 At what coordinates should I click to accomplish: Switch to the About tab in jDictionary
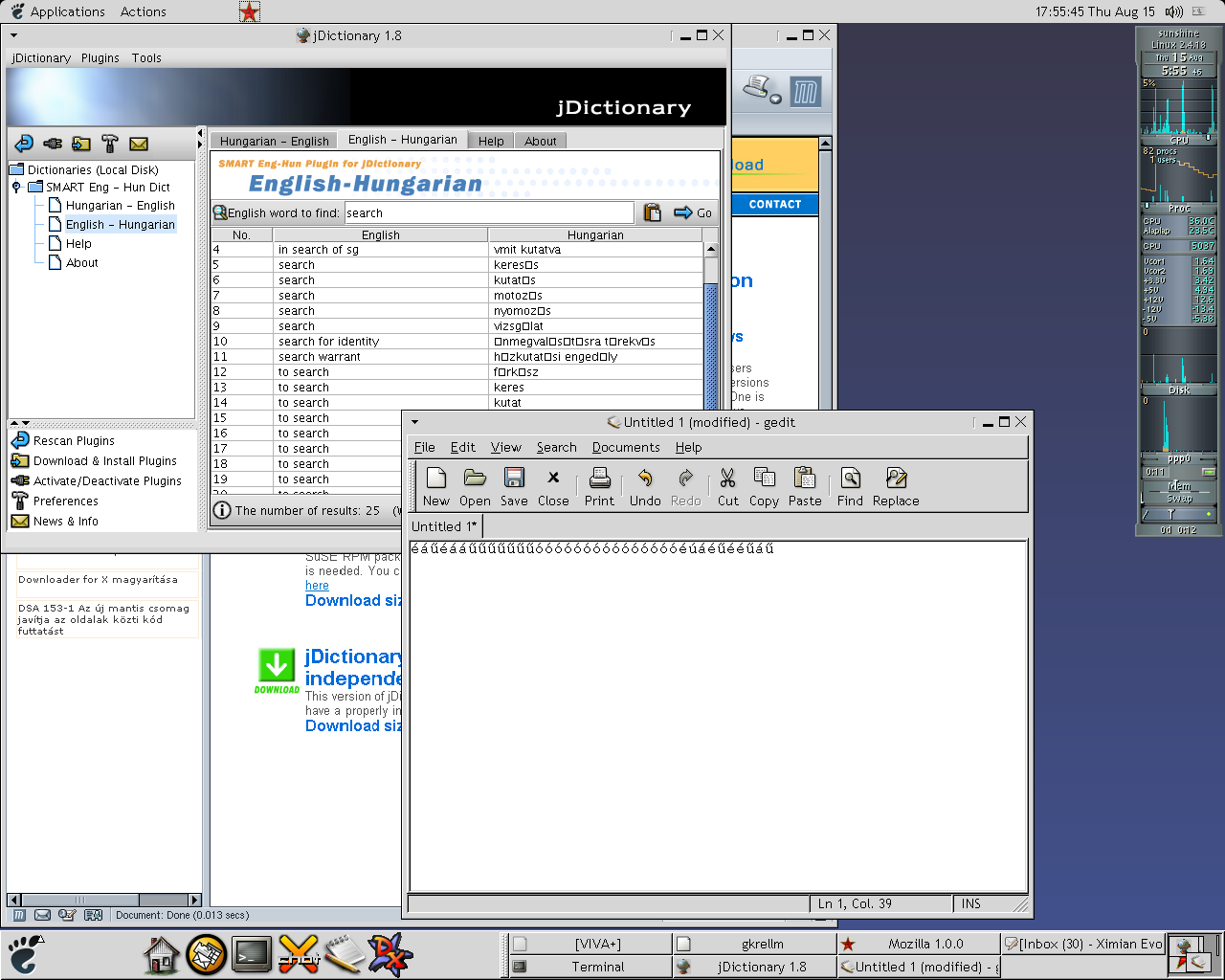tap(541, 141)
